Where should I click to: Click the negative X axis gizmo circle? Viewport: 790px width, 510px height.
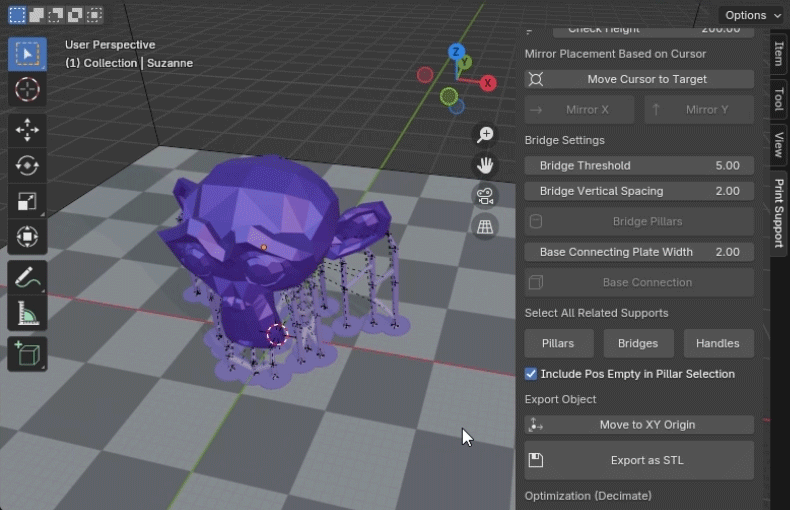point(425,75)
